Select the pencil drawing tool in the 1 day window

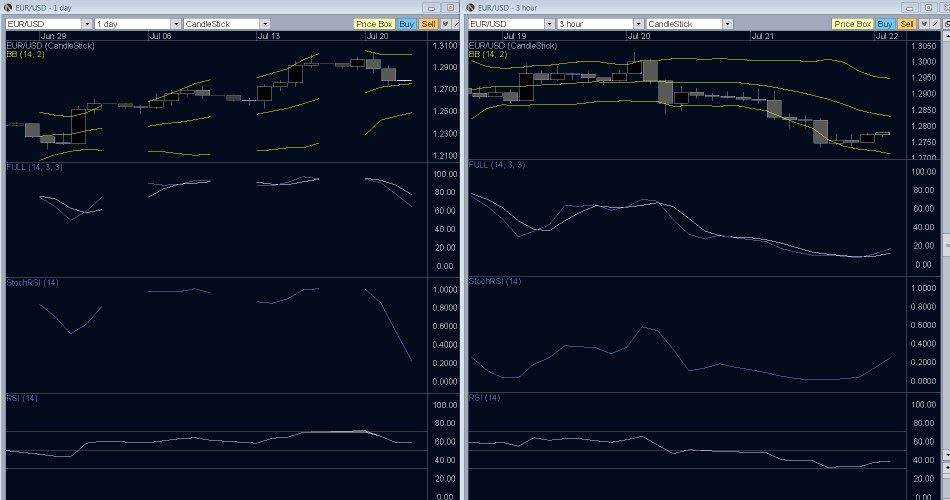(x=456, y=24)
